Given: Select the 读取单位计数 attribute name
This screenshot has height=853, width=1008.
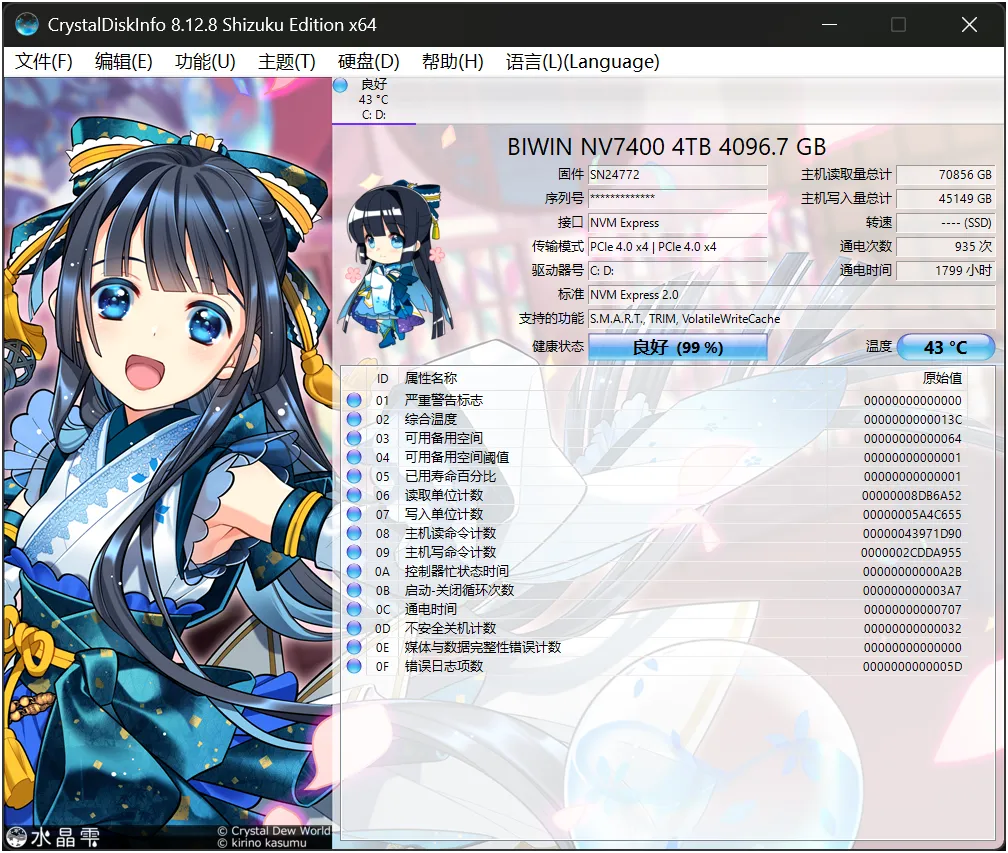Looking at the screenshot, I should tap(444, 495).
